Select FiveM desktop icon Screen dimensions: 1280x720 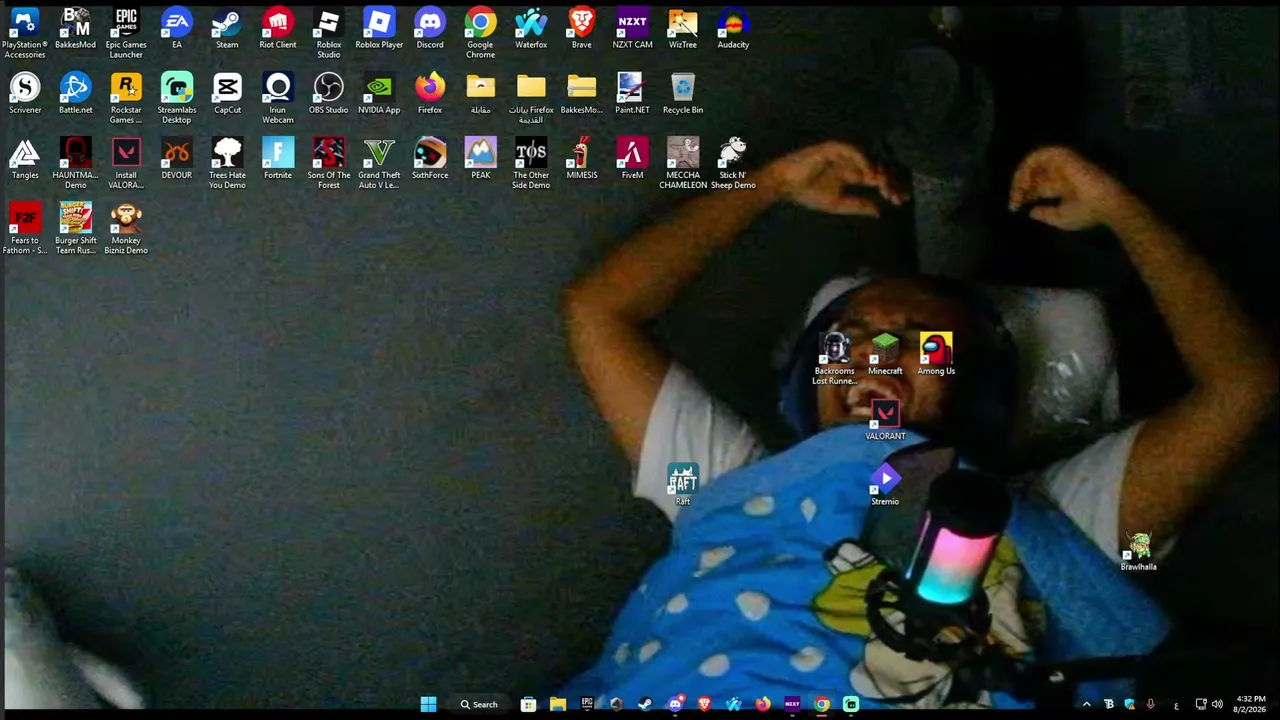point(632,159)
